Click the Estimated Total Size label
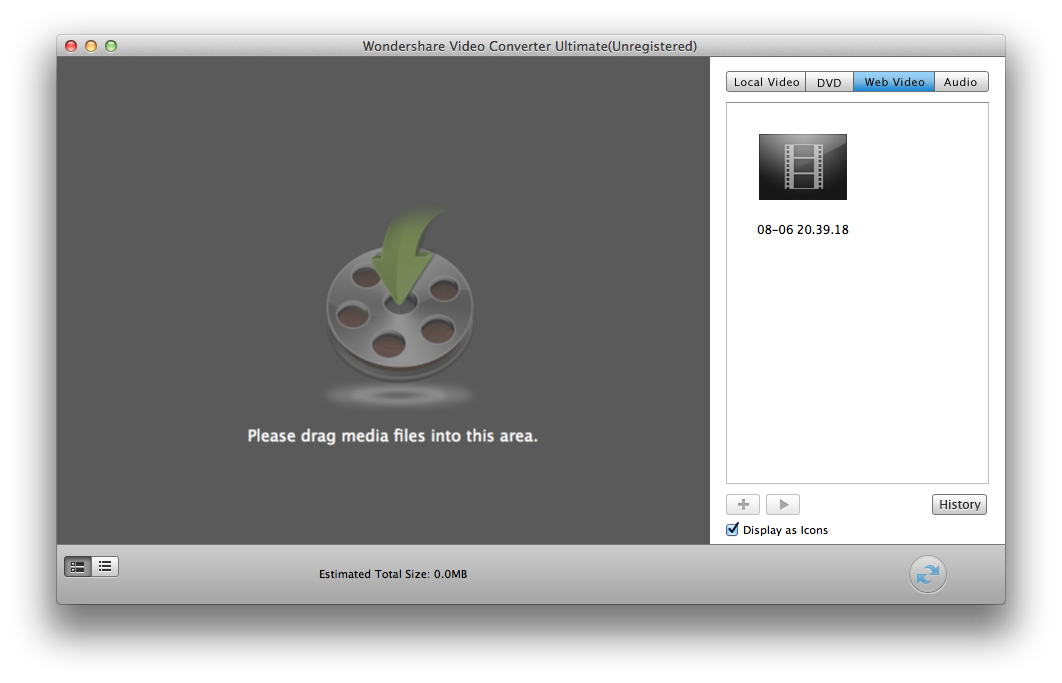This screenshot has height=683, width=1062. pos(393,574)
